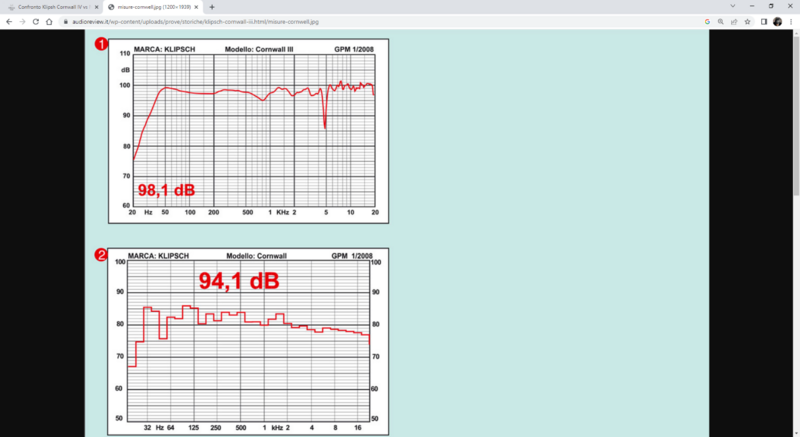Expand the tab search chevron
This screenshot has height=437, width=800.
733,6
